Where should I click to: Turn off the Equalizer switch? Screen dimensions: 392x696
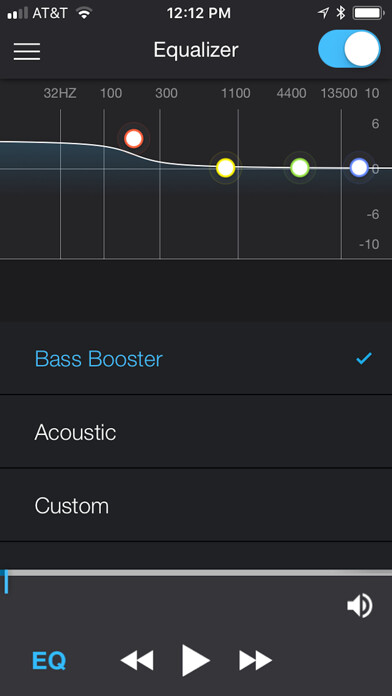(349, 49)
